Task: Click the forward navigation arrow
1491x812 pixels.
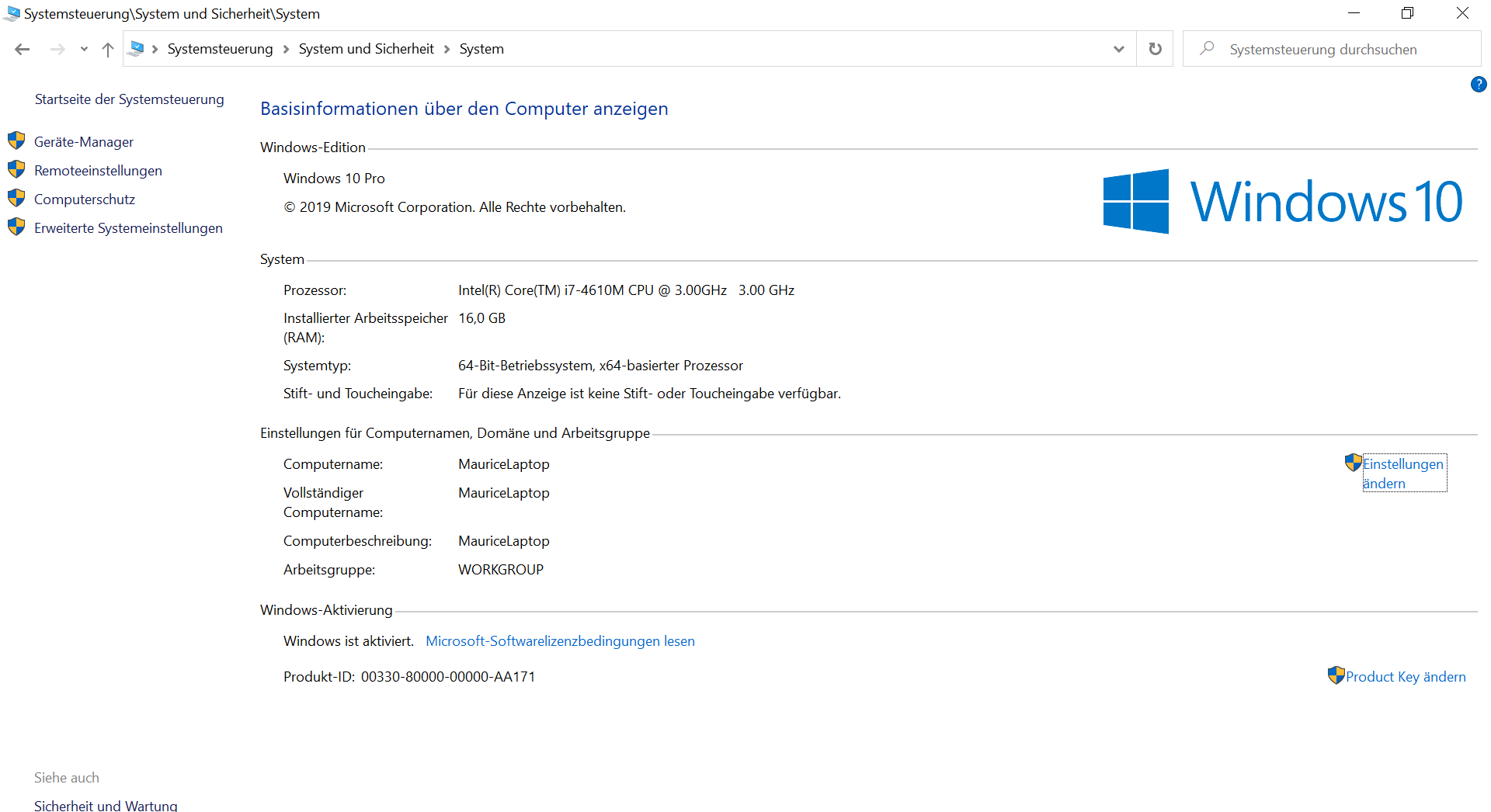Action: coord(57,49)
